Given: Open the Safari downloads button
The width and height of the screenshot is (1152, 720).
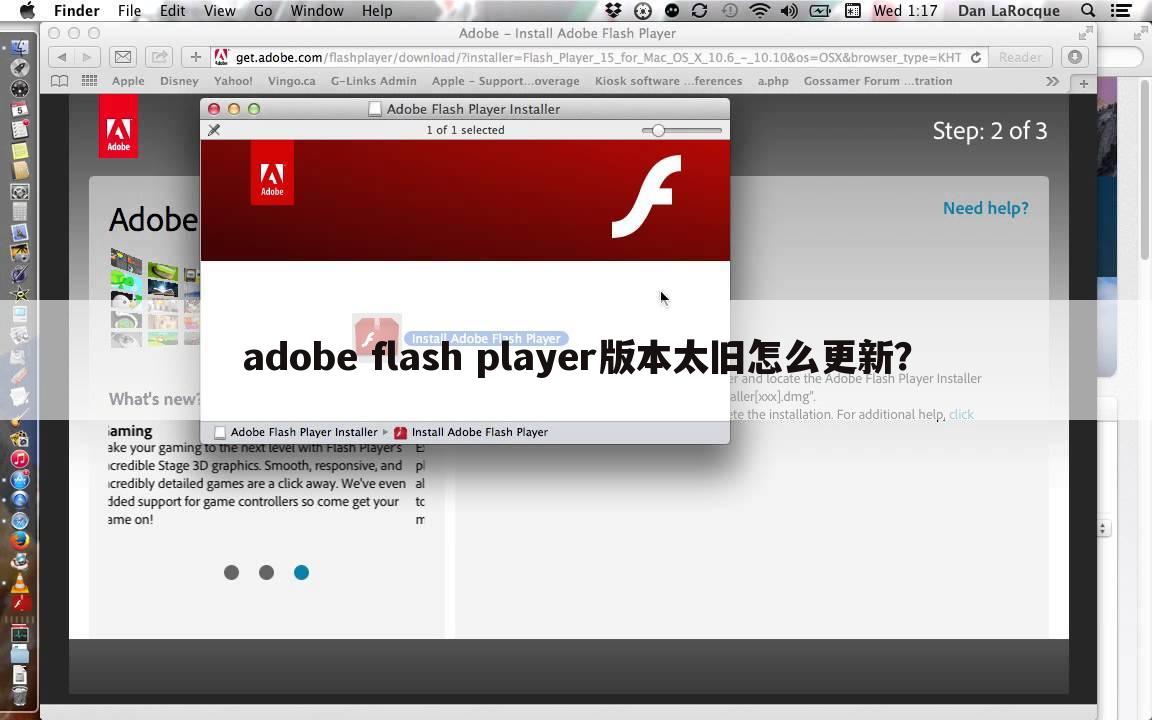Looking at the screenshot, I should pyautogui.click(x=1075, y=57).
